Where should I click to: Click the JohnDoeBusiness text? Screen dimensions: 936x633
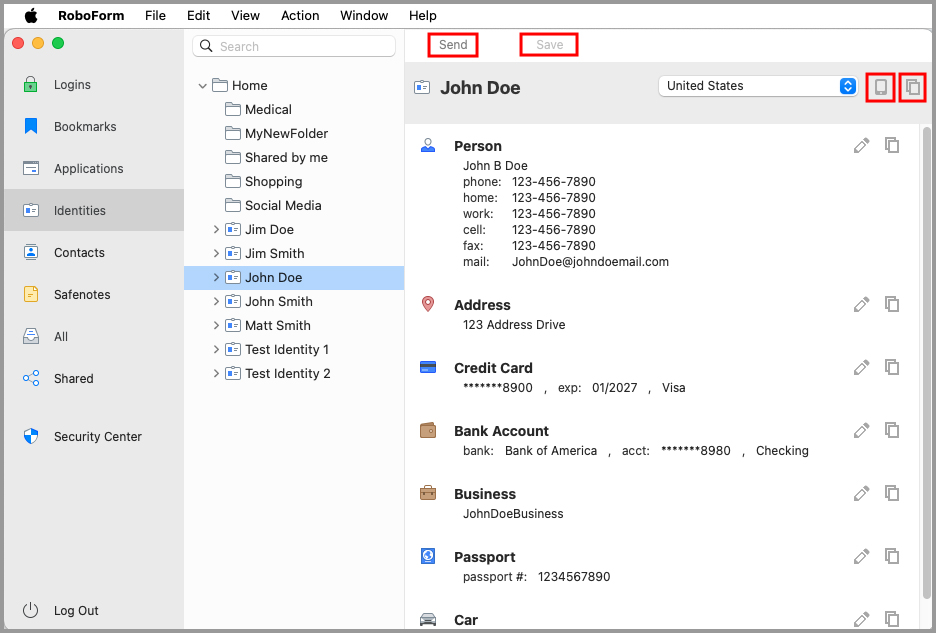513,514
